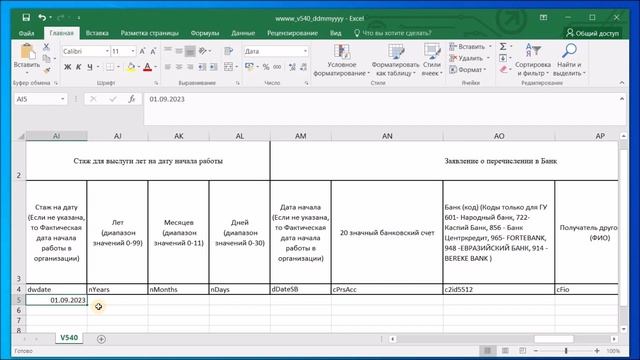Switch to Page Layout view in status bar
The width and height of the screenshot is (640, 360).
[505, 351]
